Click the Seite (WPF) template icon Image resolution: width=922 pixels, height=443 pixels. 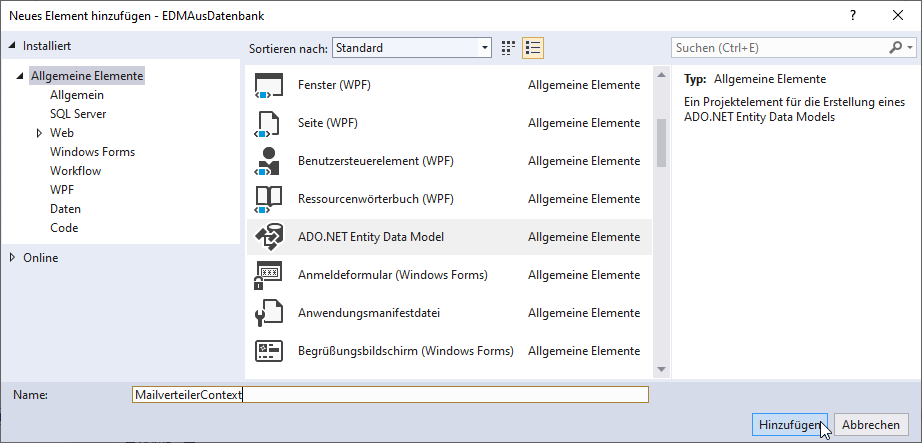click(x=269, y=124)
